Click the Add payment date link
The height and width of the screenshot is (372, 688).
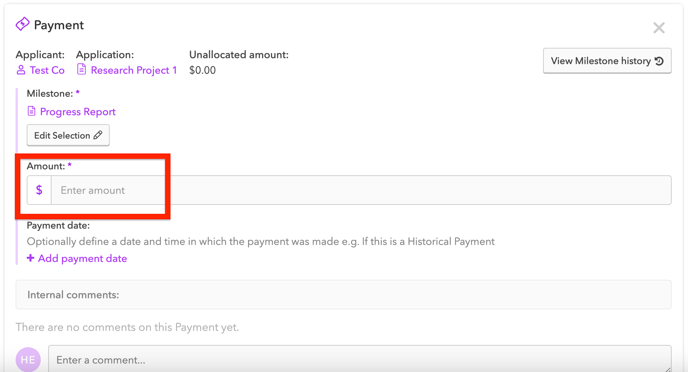pyautogui.click(x=82, y=258)
